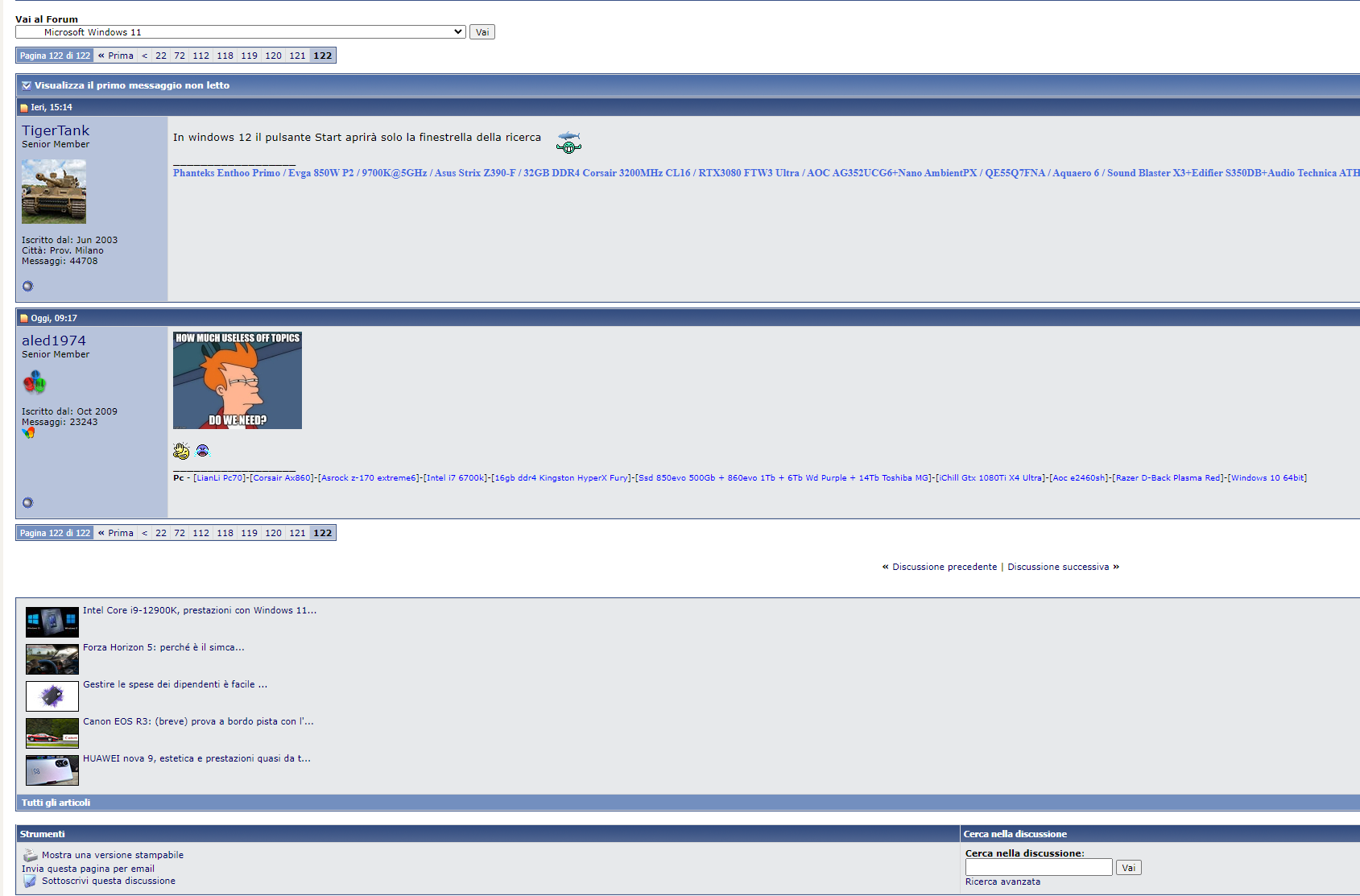This screenshot has height=896, width=1360.
Task: Click subscribe discussion icon
Action: [30, 881]
